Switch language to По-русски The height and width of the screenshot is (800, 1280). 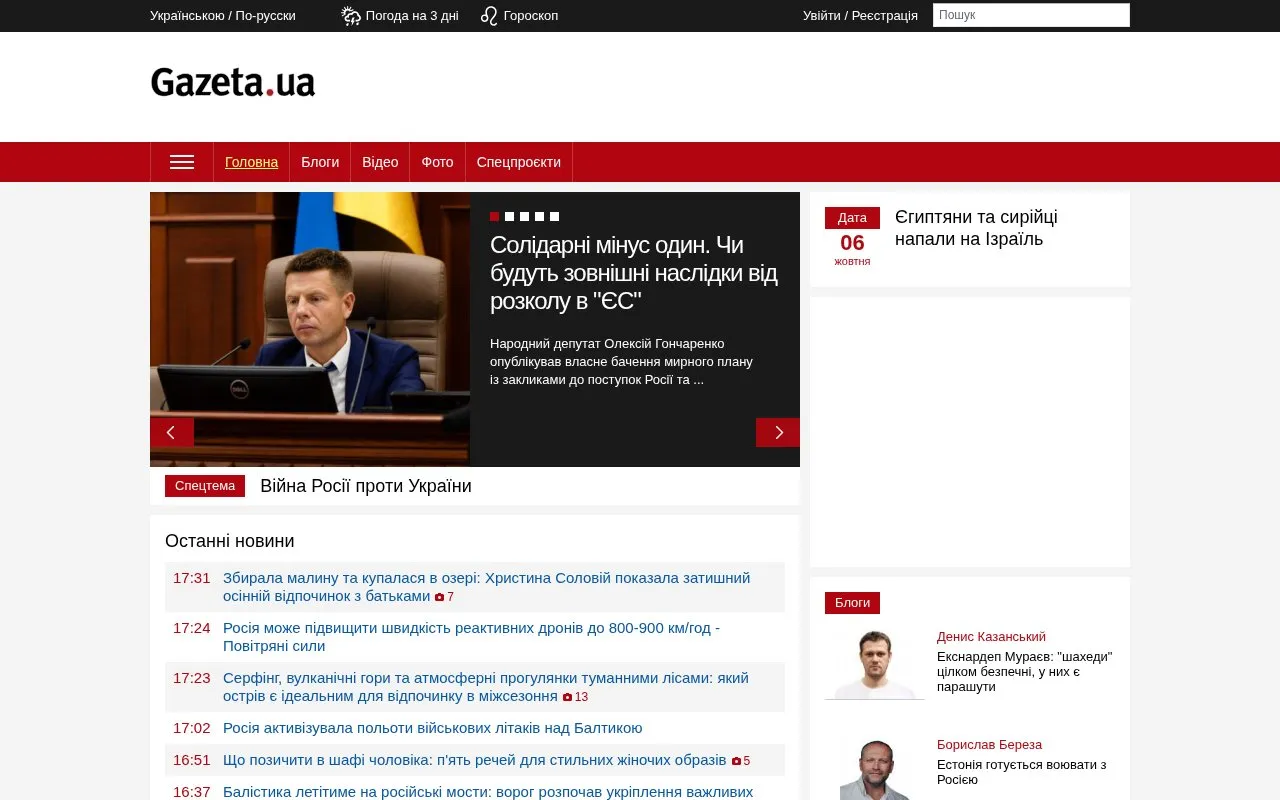[266, 15]
